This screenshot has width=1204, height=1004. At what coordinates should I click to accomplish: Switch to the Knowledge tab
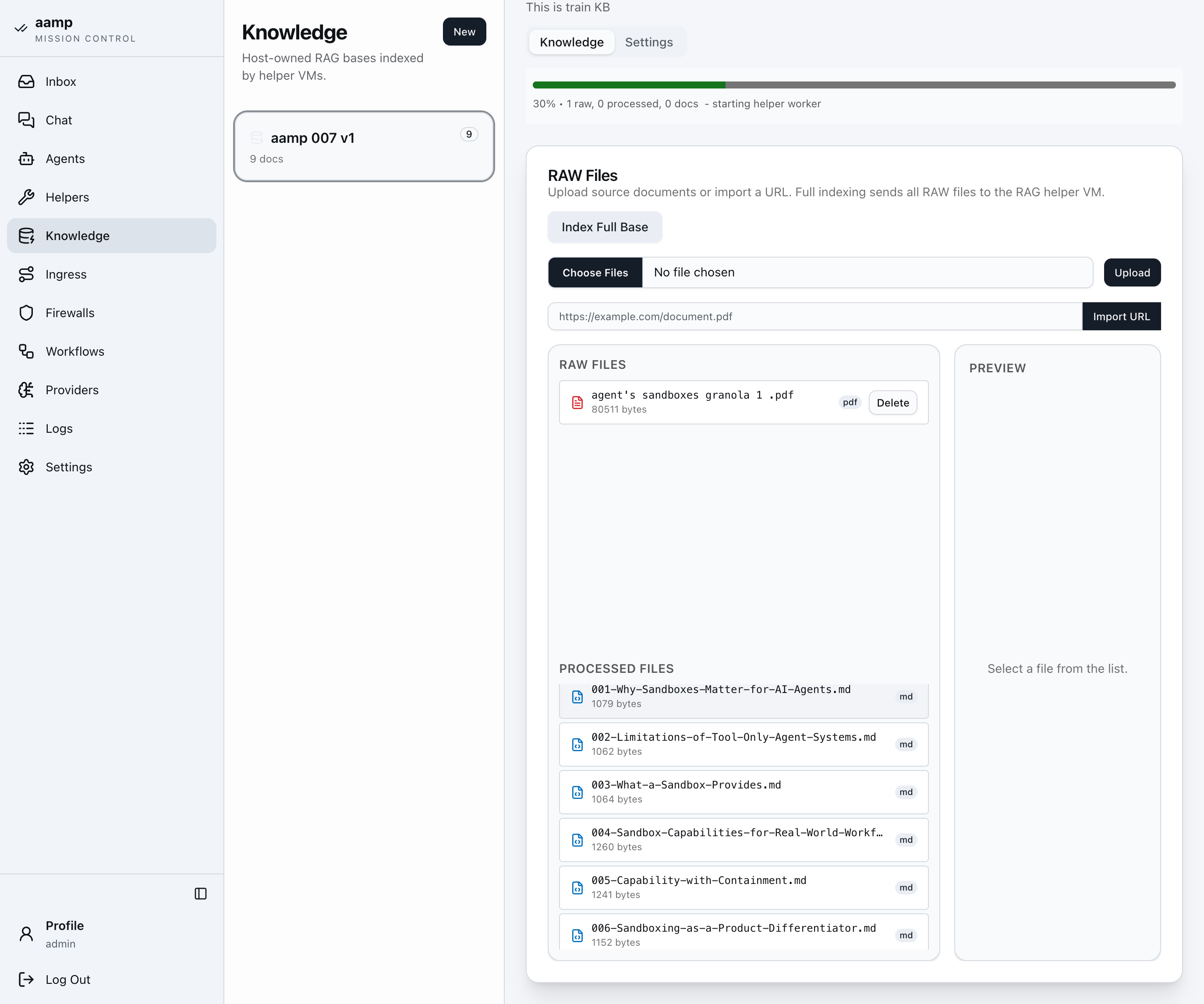coord(572,42)
